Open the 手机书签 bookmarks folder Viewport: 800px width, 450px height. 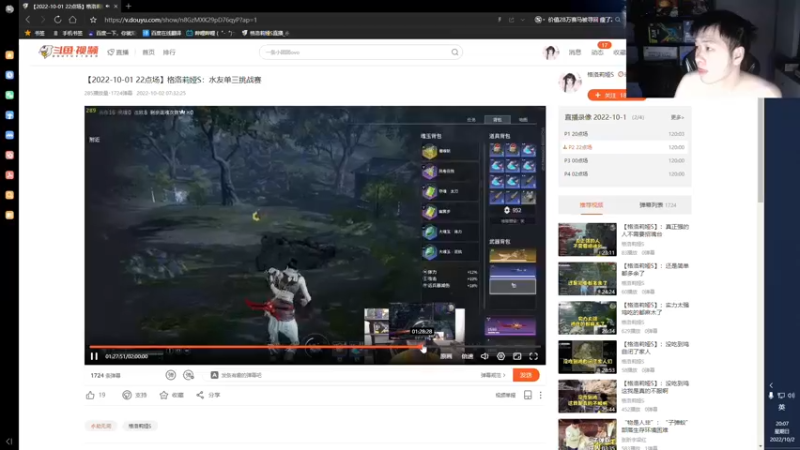(68, 33)
